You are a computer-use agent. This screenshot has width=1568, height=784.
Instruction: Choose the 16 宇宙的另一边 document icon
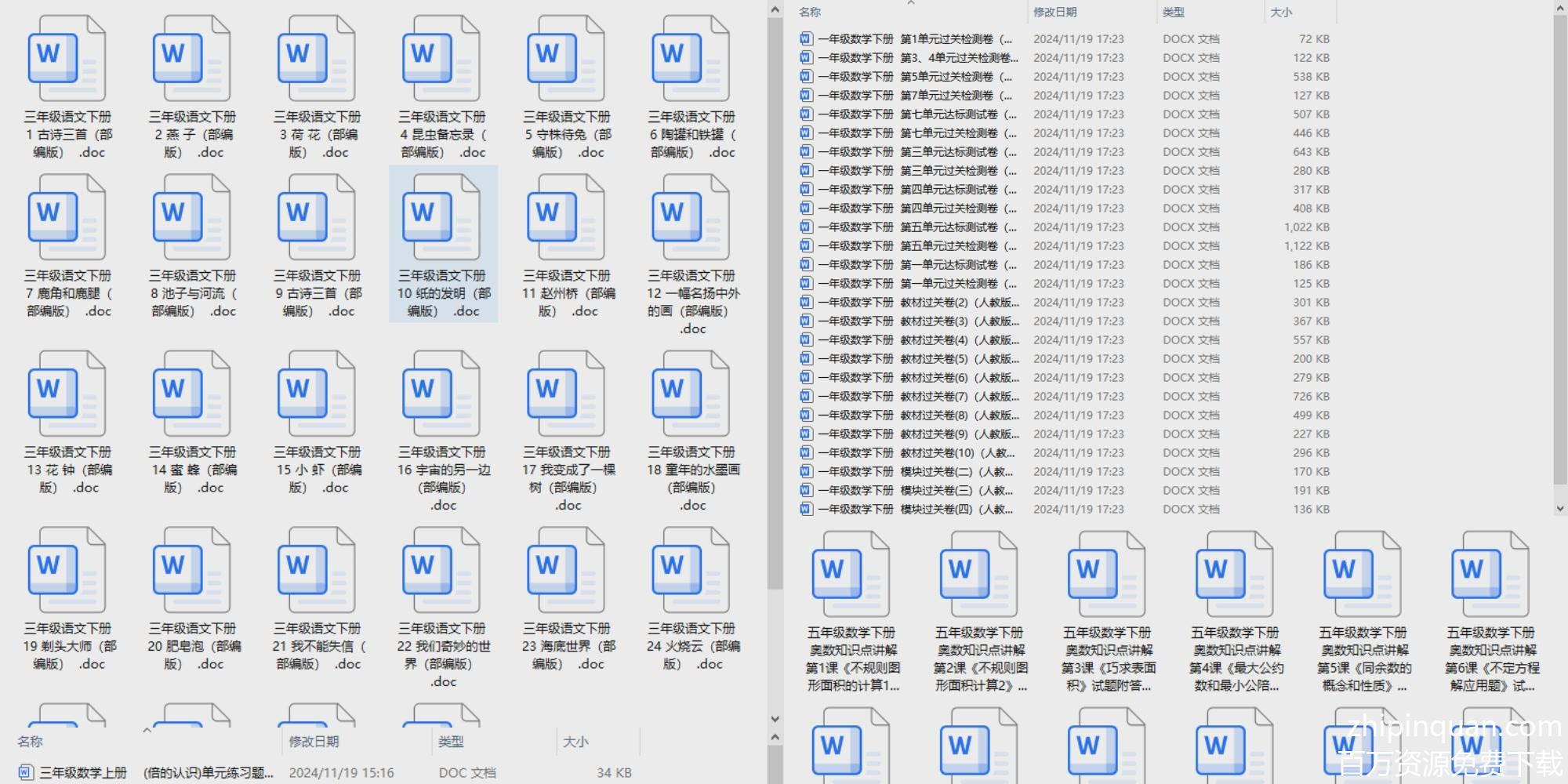point(441,394)
